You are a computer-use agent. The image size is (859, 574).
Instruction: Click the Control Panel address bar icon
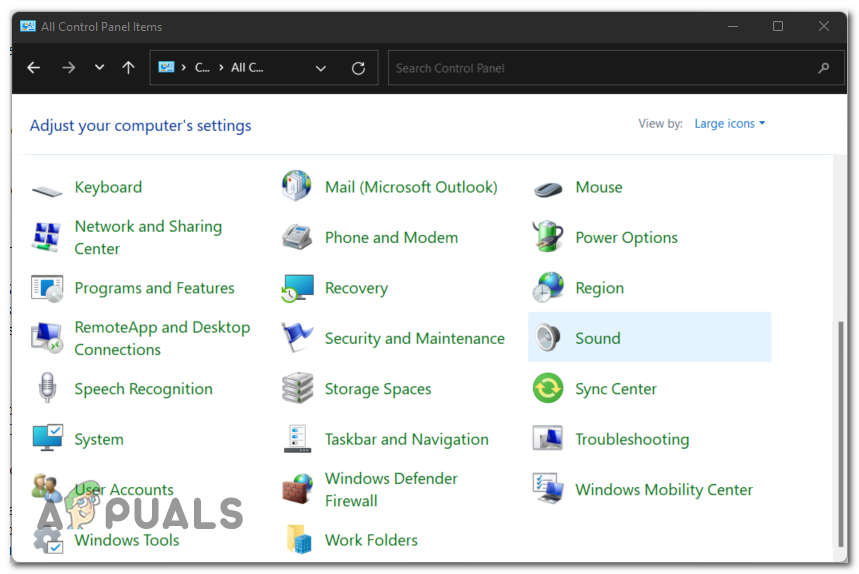(x=166, y=67)
